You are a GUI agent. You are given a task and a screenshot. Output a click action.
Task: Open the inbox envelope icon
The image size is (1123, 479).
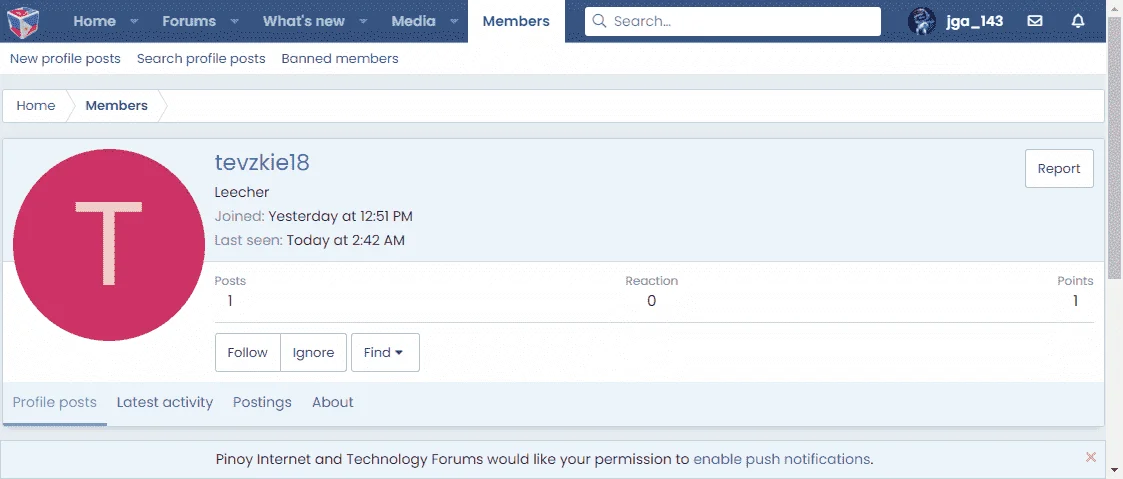click(1035, 21)
